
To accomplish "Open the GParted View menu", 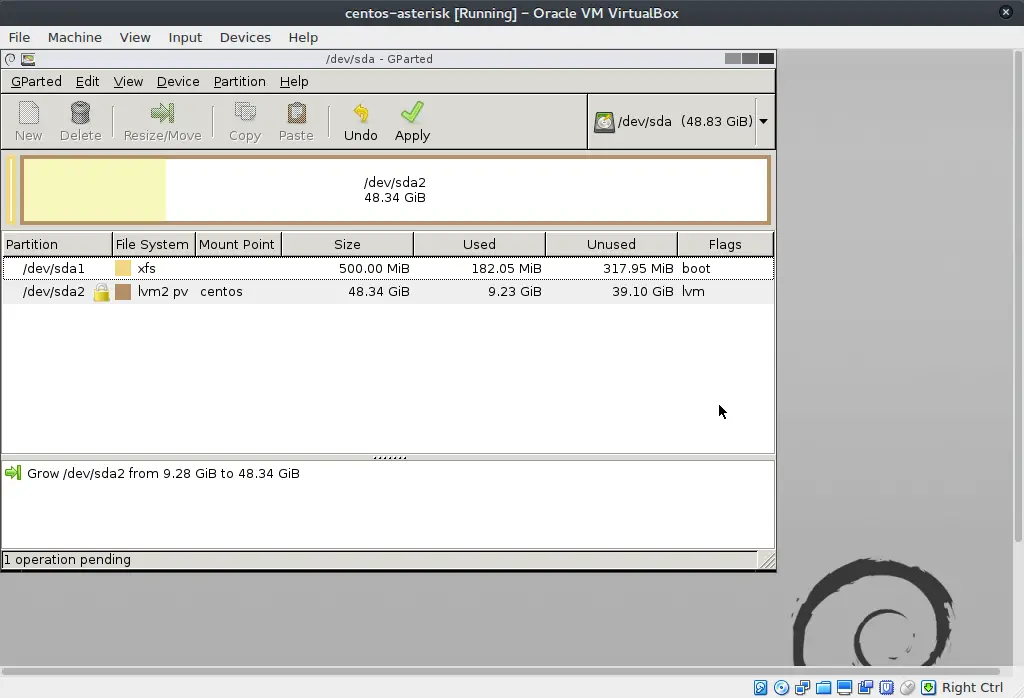I will [128, 82].
